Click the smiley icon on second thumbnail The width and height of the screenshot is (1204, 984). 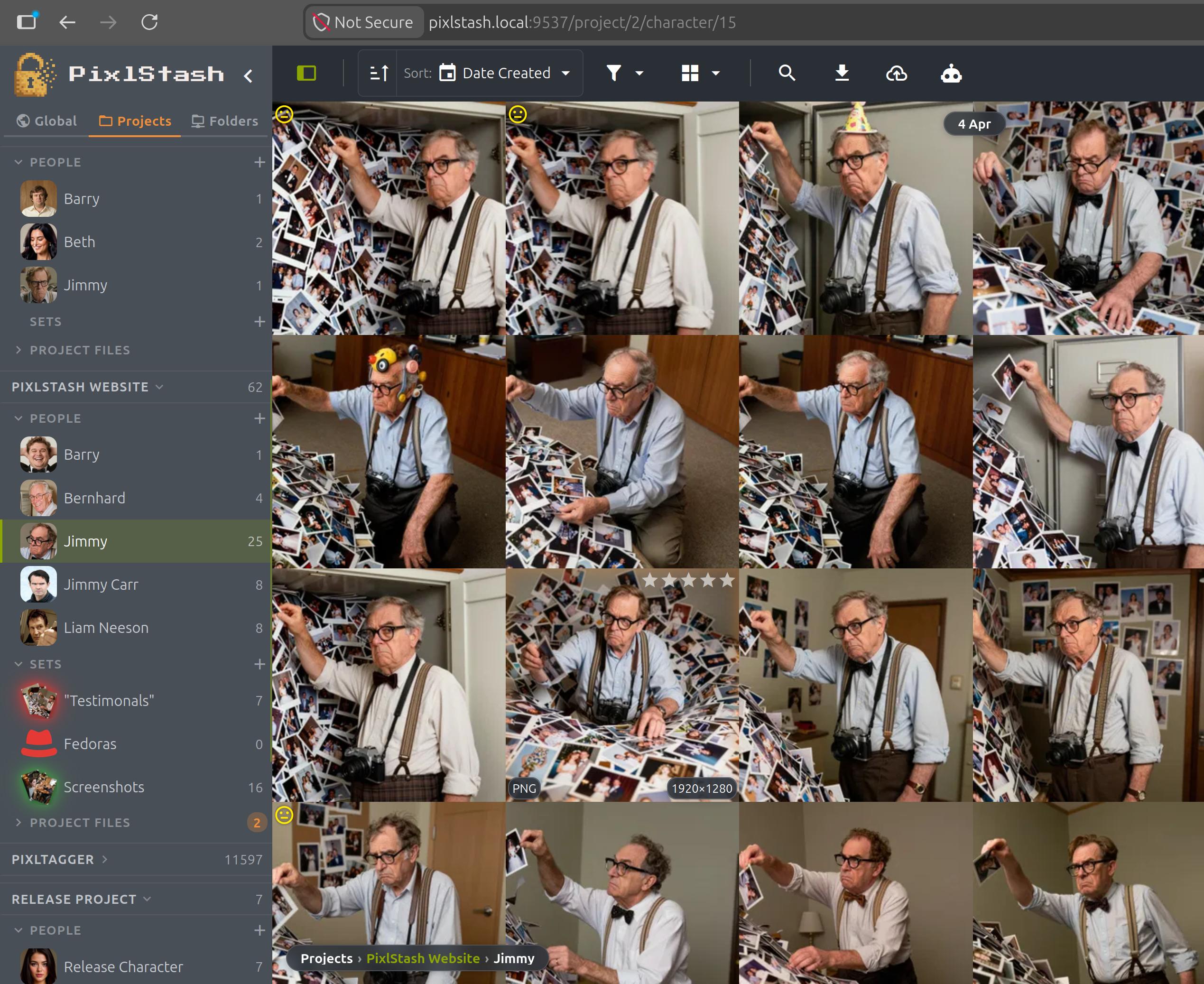point(518,114)
